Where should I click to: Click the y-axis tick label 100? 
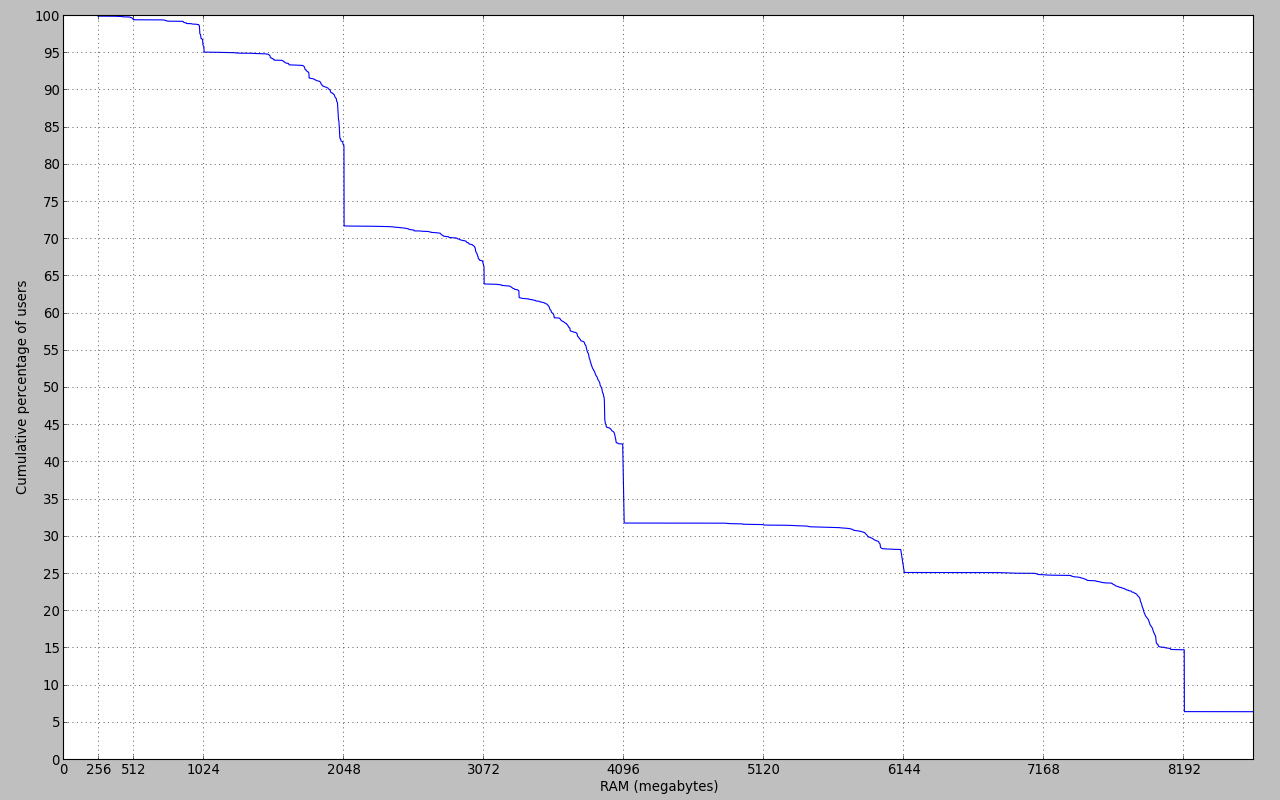[45, 16]
